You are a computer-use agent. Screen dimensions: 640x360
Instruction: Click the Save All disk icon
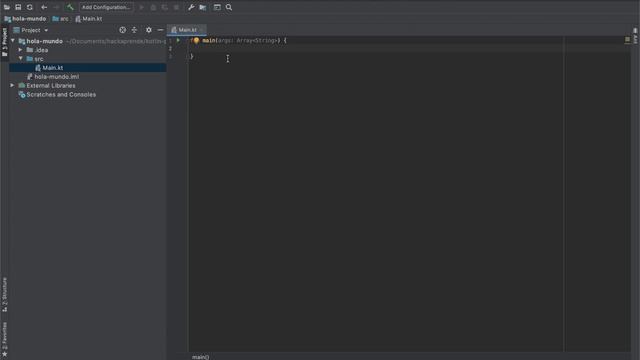[x=18, y=7]
